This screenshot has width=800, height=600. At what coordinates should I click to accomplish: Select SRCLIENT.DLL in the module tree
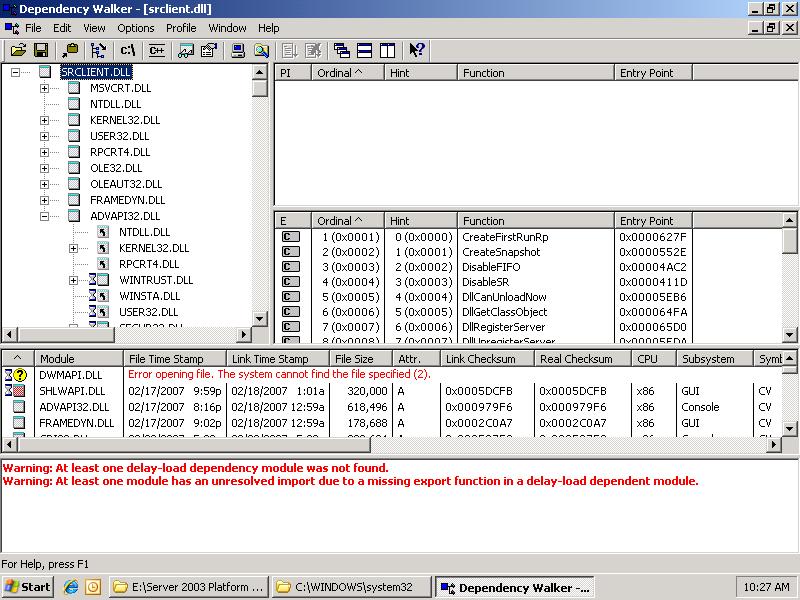96,72
